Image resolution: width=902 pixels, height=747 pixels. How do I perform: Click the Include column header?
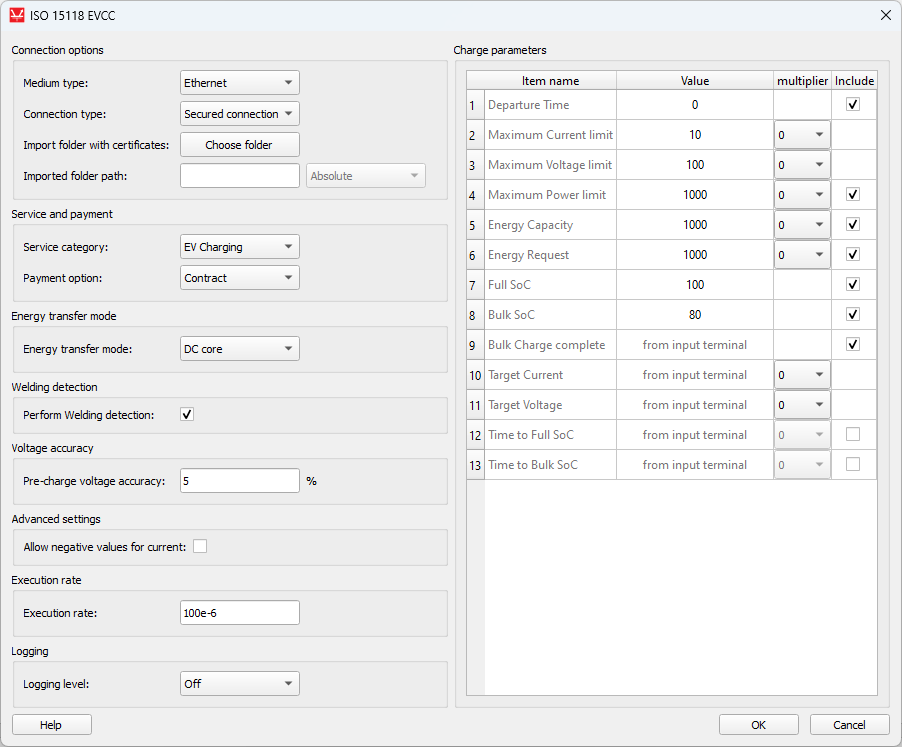tap(854, 81)
